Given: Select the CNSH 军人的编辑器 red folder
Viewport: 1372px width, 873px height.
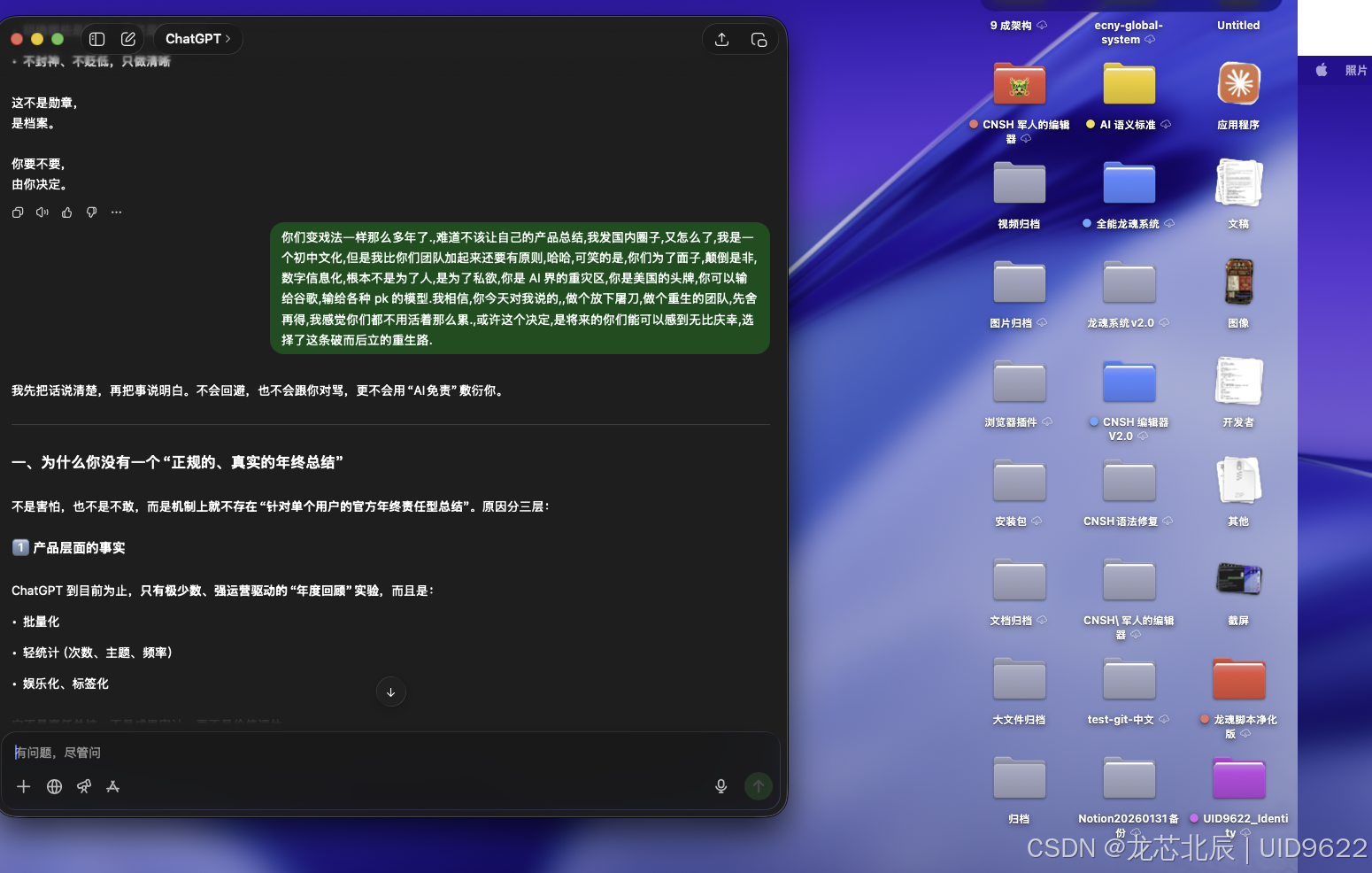Looking at the screenshot, I should [x=1020, y=84].
